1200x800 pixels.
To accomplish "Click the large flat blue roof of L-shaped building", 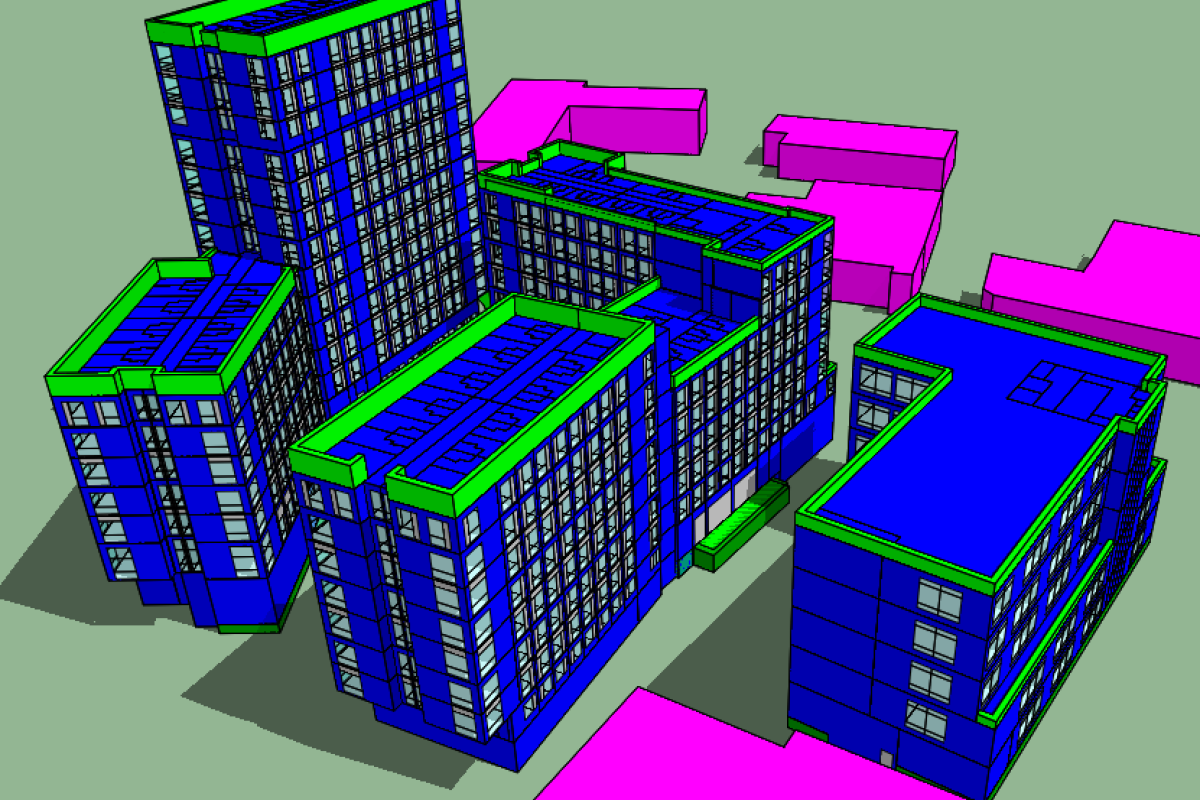I will pyautogui.click(x=960, y=440).
